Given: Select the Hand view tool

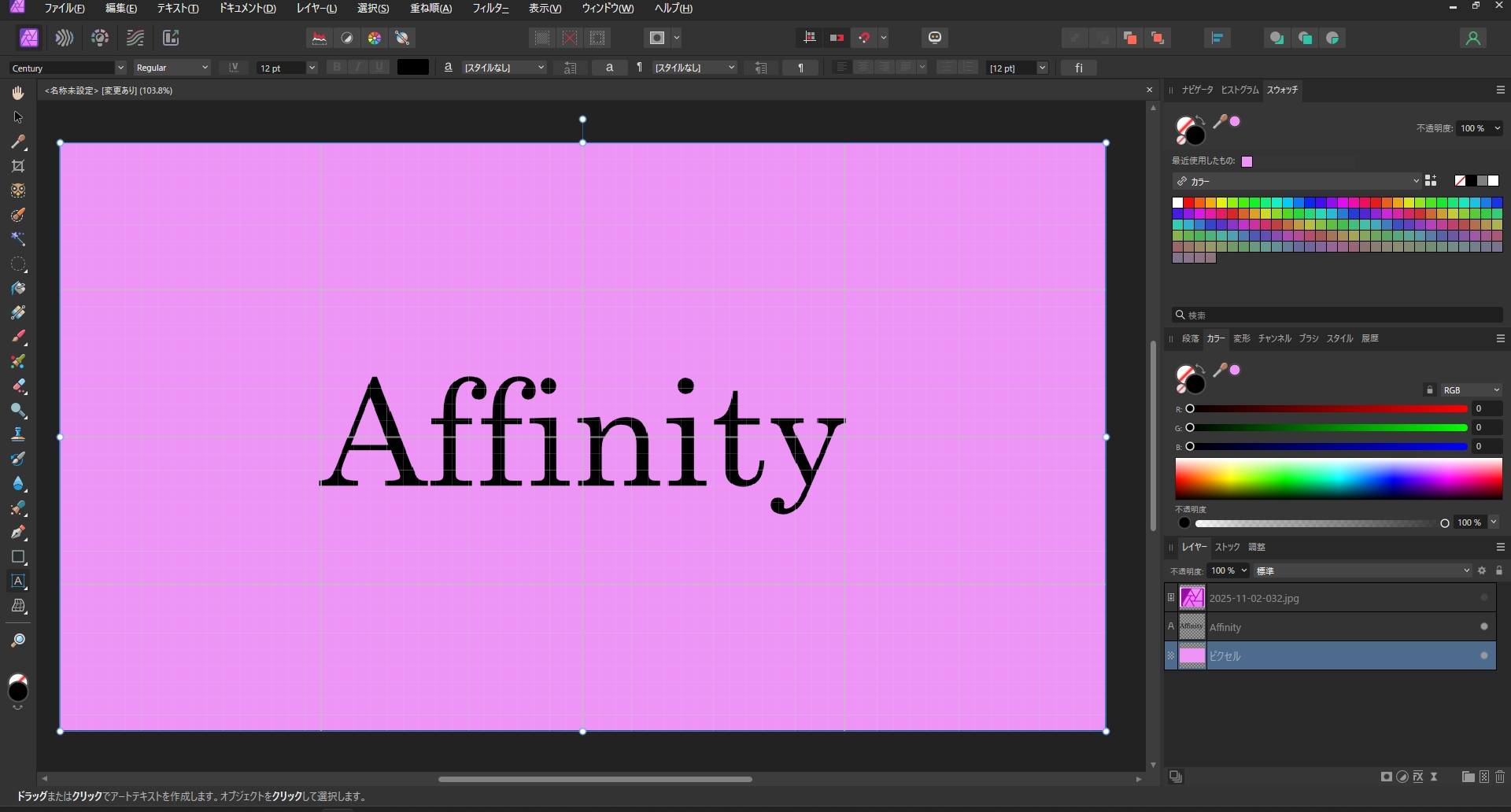Looking at the screenshot, I should pyautogui.click(x=17, y=93).
